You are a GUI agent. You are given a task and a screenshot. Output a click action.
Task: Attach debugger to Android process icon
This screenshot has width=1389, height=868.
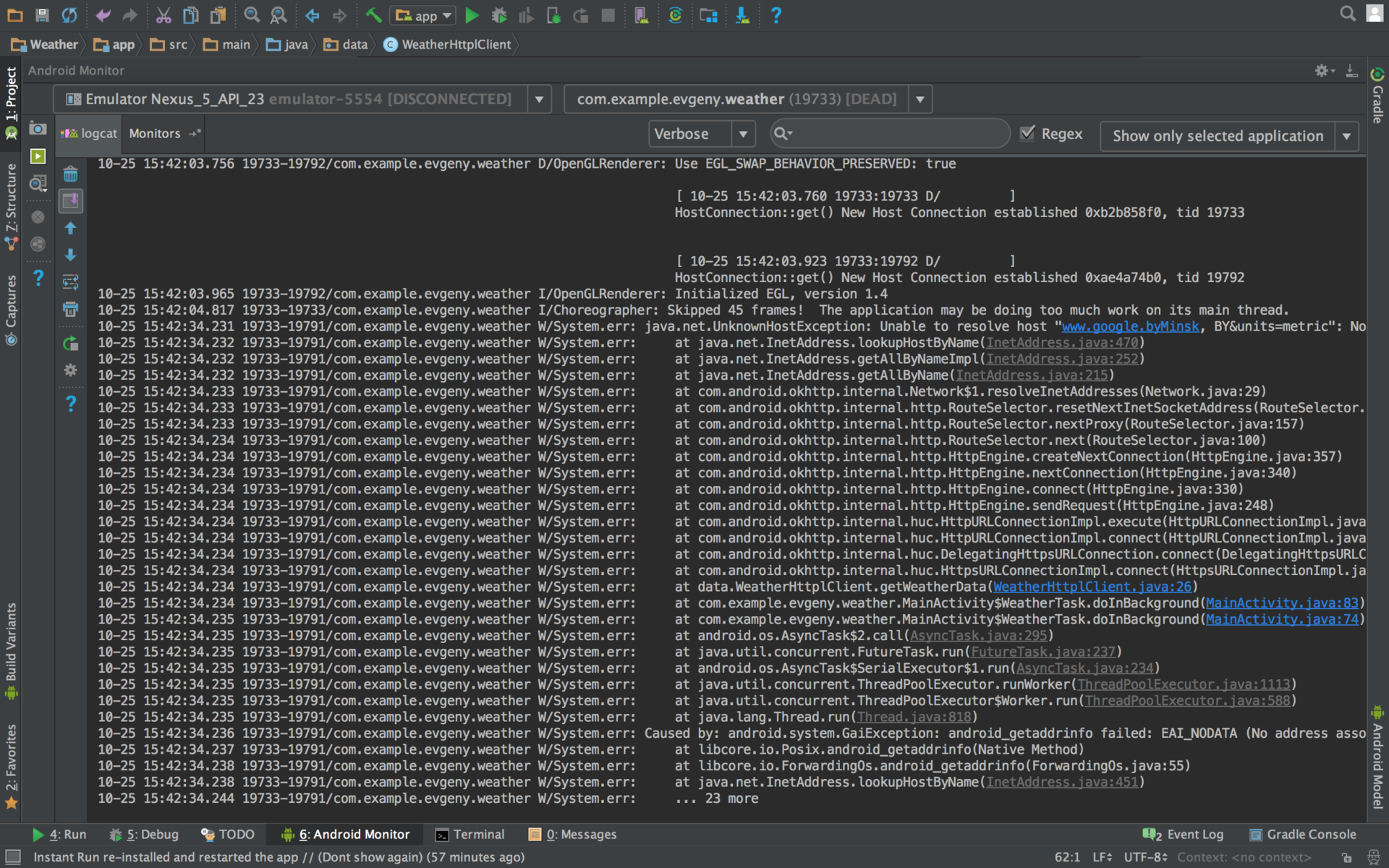(553, 15)
